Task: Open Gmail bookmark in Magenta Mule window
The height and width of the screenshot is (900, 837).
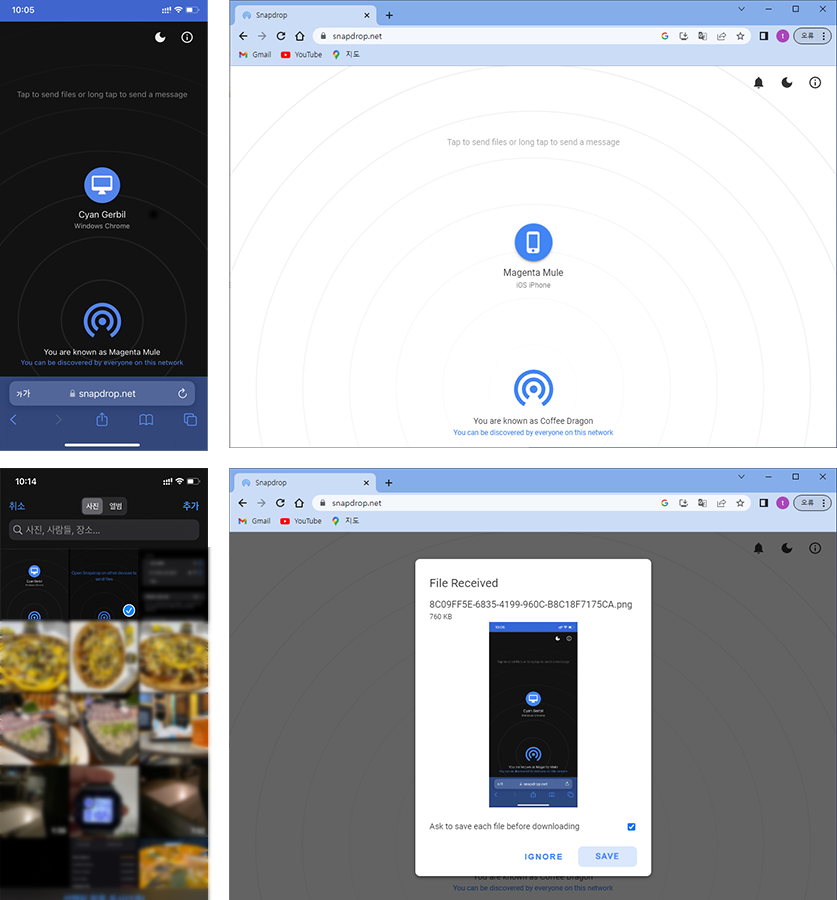Action: tap(255, 55)
